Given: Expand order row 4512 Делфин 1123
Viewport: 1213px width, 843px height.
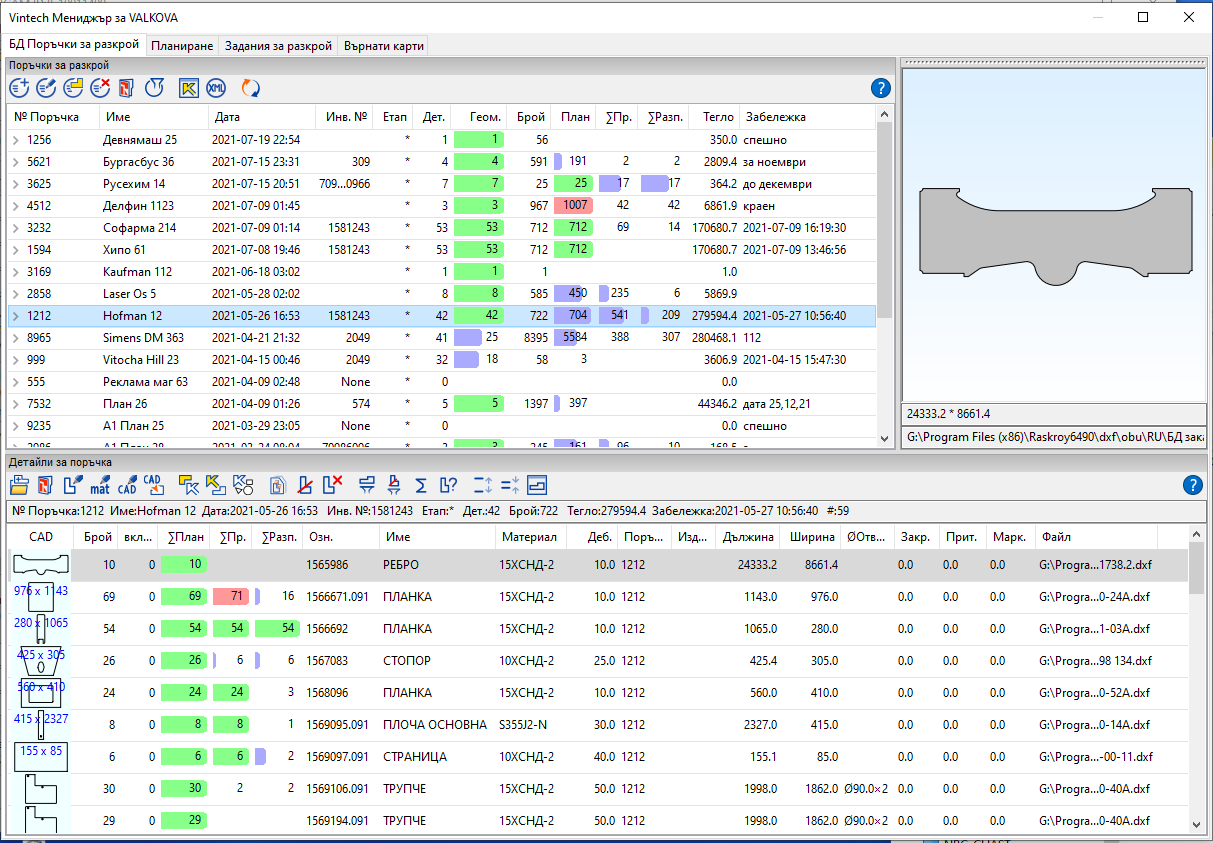Looking at the screenshot, I should click(15, 206).
